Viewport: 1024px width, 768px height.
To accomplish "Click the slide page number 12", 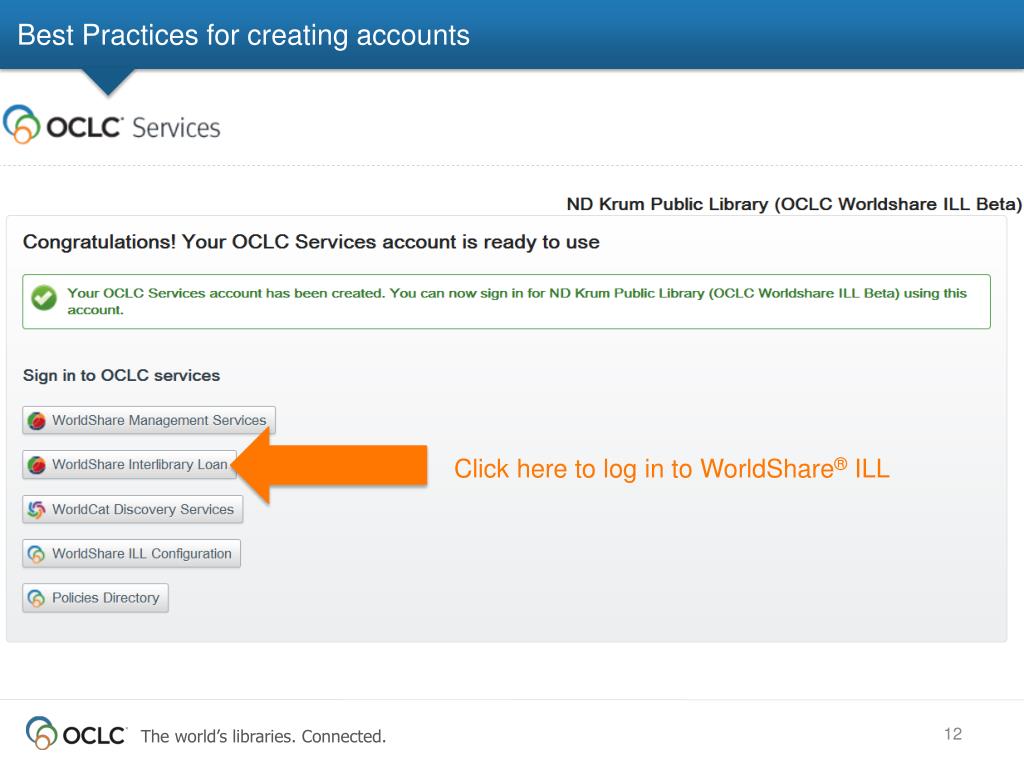I will 953,734.
